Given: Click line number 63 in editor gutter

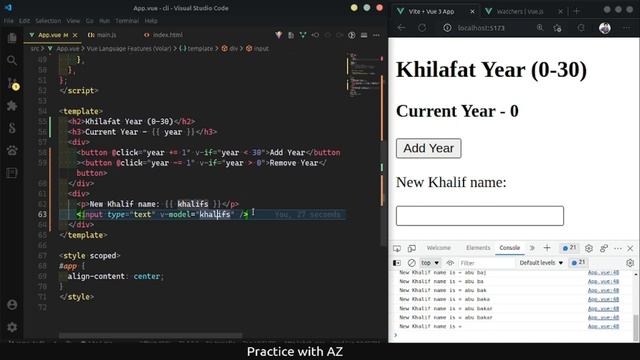Looking at the screenshot, I should point(42,214).
